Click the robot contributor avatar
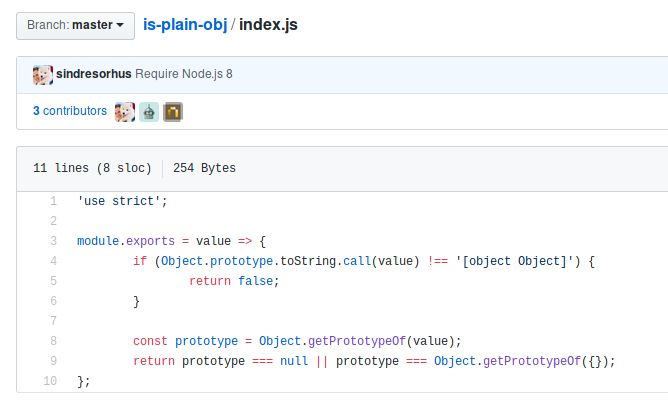This screenshot has width=668, height=410. pyautogui.click(x=149, y=112)
